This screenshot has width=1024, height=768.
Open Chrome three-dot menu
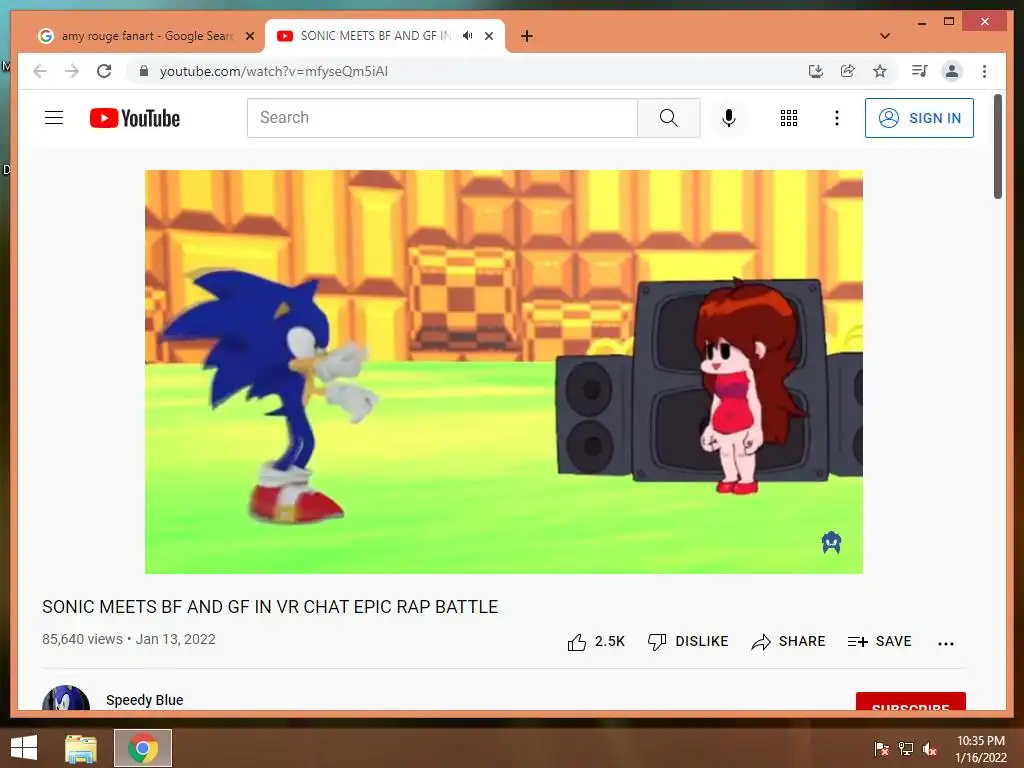(x=984, y=71)
